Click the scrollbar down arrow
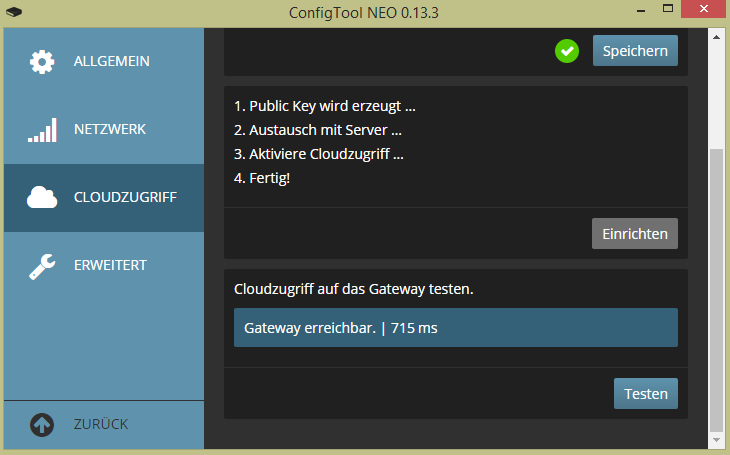730x455 pixels. [x=716, y=439]
